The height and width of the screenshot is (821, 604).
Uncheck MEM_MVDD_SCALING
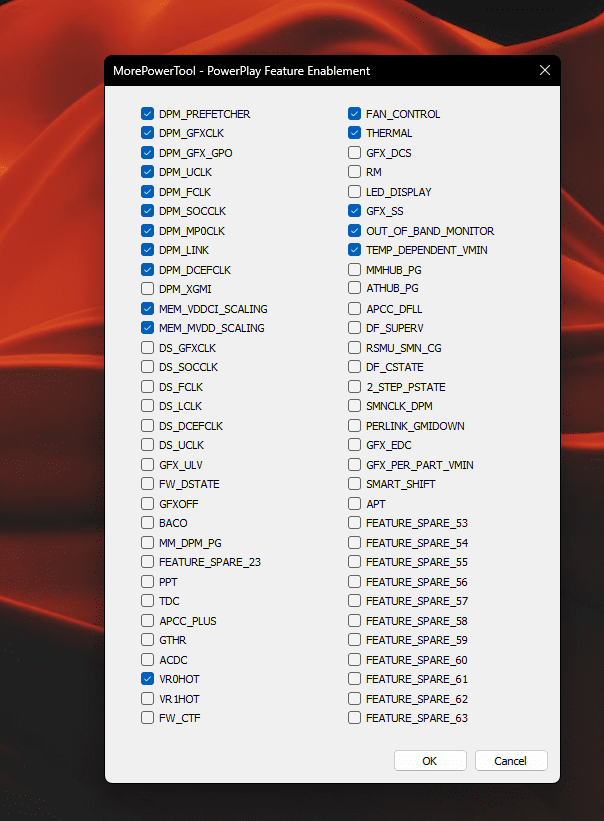click(x=147, y=328)
